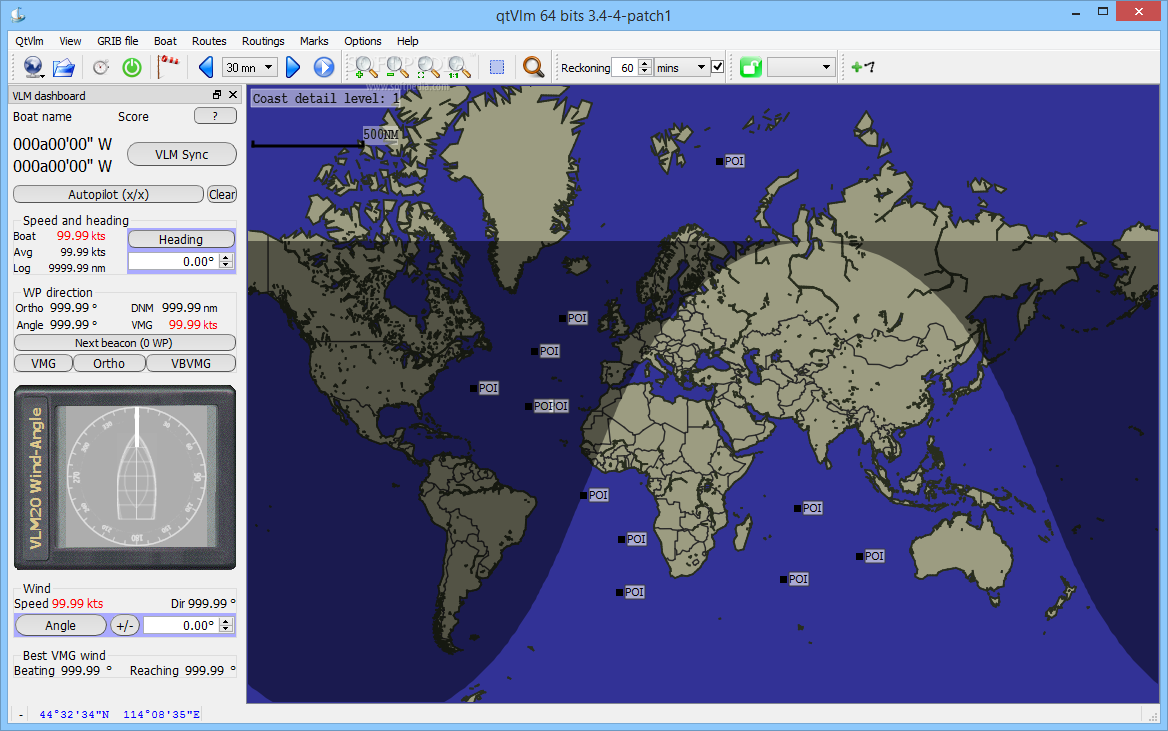Step forward with the right blue arrow
1168x731 pixels.
pyautogui.click(x=293, y=68)
